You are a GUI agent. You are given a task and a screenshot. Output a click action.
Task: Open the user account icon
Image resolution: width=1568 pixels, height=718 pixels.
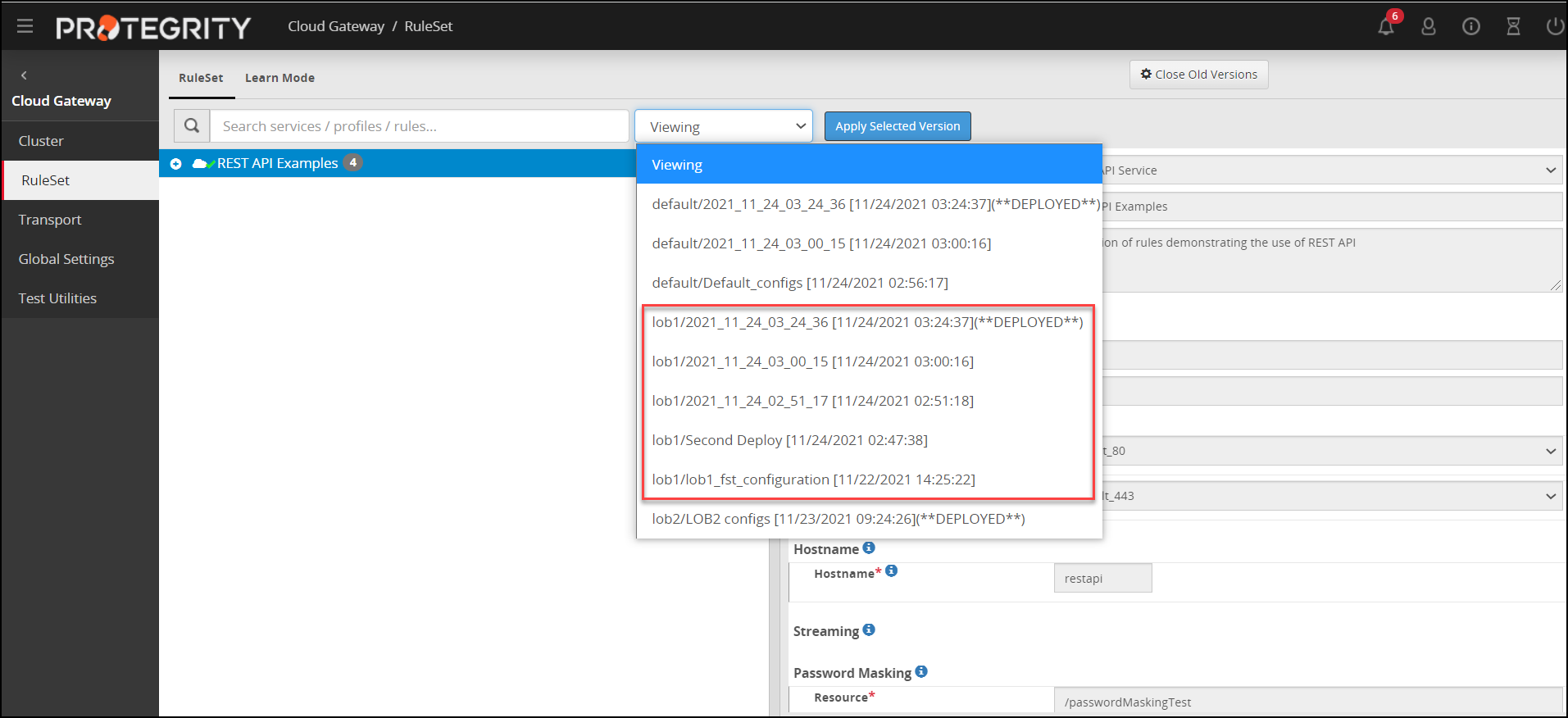click(1429, 26)
